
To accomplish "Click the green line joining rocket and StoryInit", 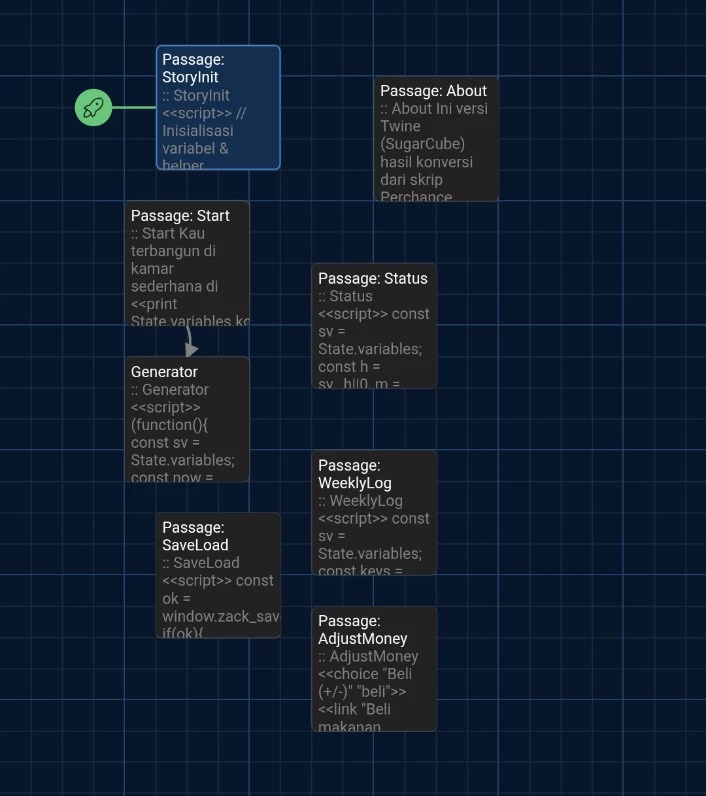I will click(134, 107).
